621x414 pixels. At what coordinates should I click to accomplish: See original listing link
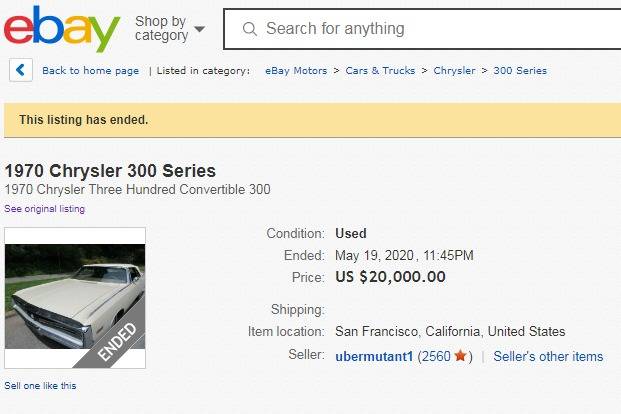(x=45, y=209)
